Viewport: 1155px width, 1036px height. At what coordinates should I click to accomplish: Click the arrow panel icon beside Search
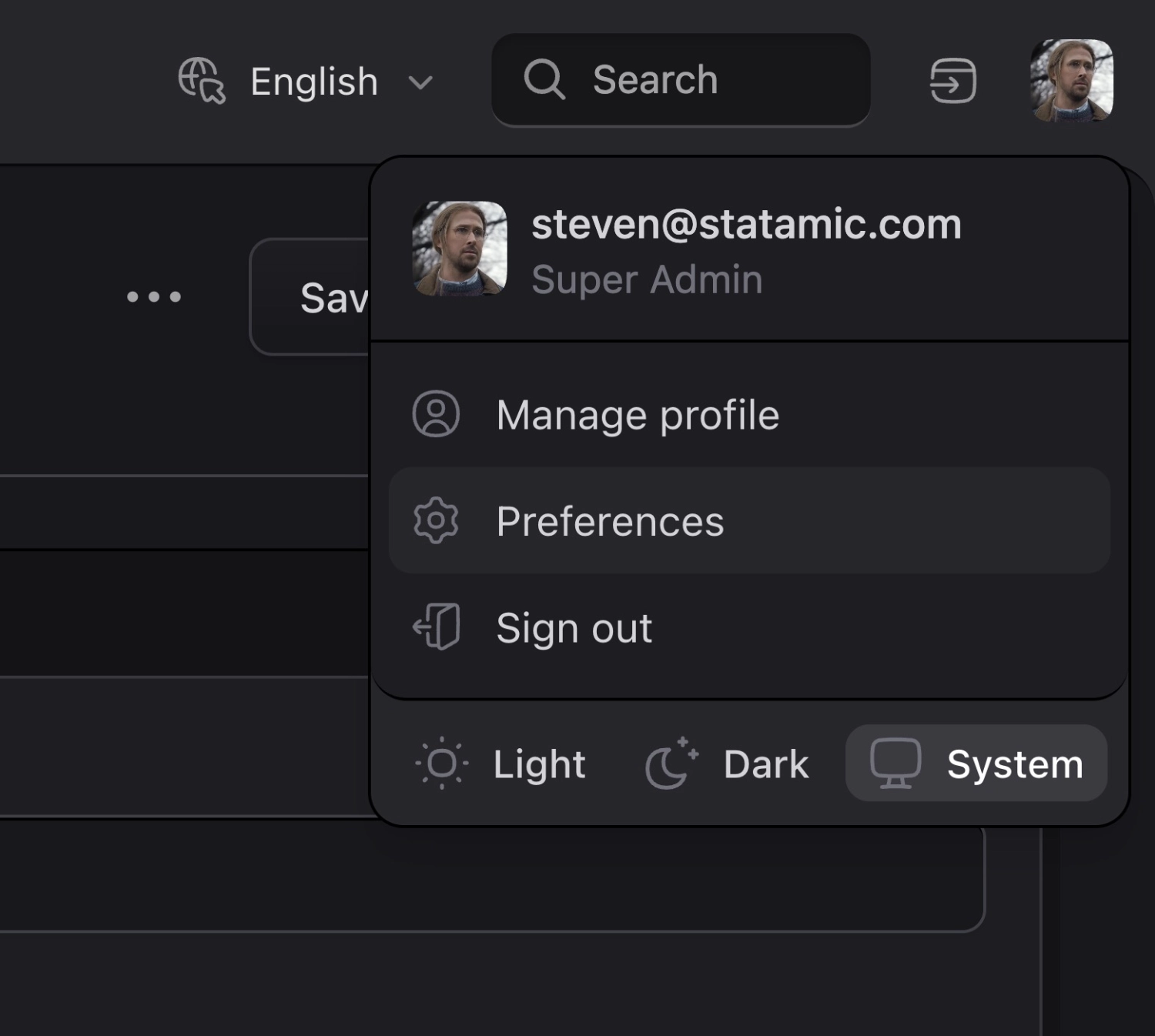coord(952,81)
